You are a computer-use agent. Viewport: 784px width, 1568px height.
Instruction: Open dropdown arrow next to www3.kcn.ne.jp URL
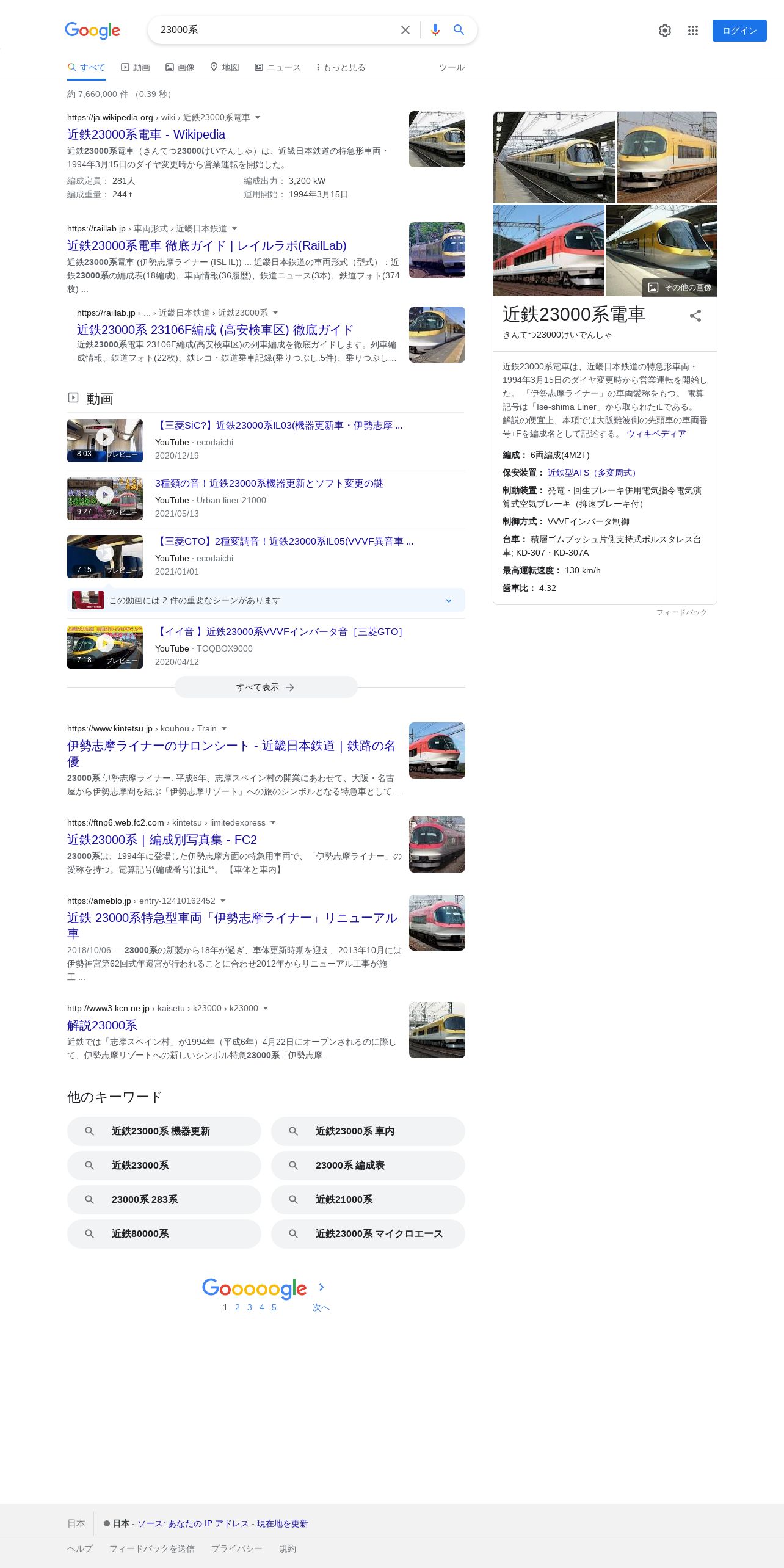coord(266,1008)
